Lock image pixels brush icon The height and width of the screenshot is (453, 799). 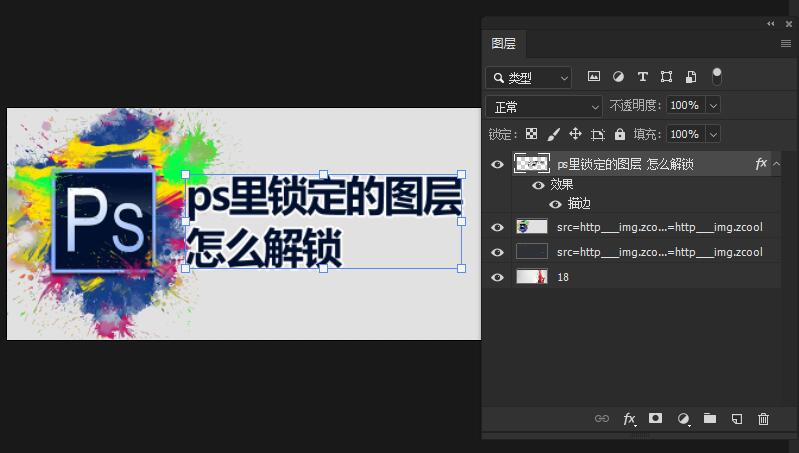(x=553, y=134)
